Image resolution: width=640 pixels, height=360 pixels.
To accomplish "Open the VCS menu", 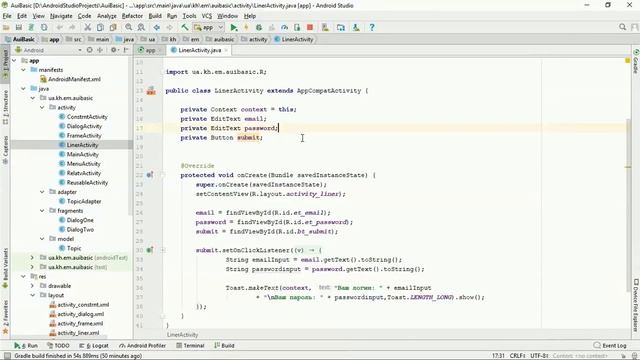I will pyautogui.click(x=207, y=16).
